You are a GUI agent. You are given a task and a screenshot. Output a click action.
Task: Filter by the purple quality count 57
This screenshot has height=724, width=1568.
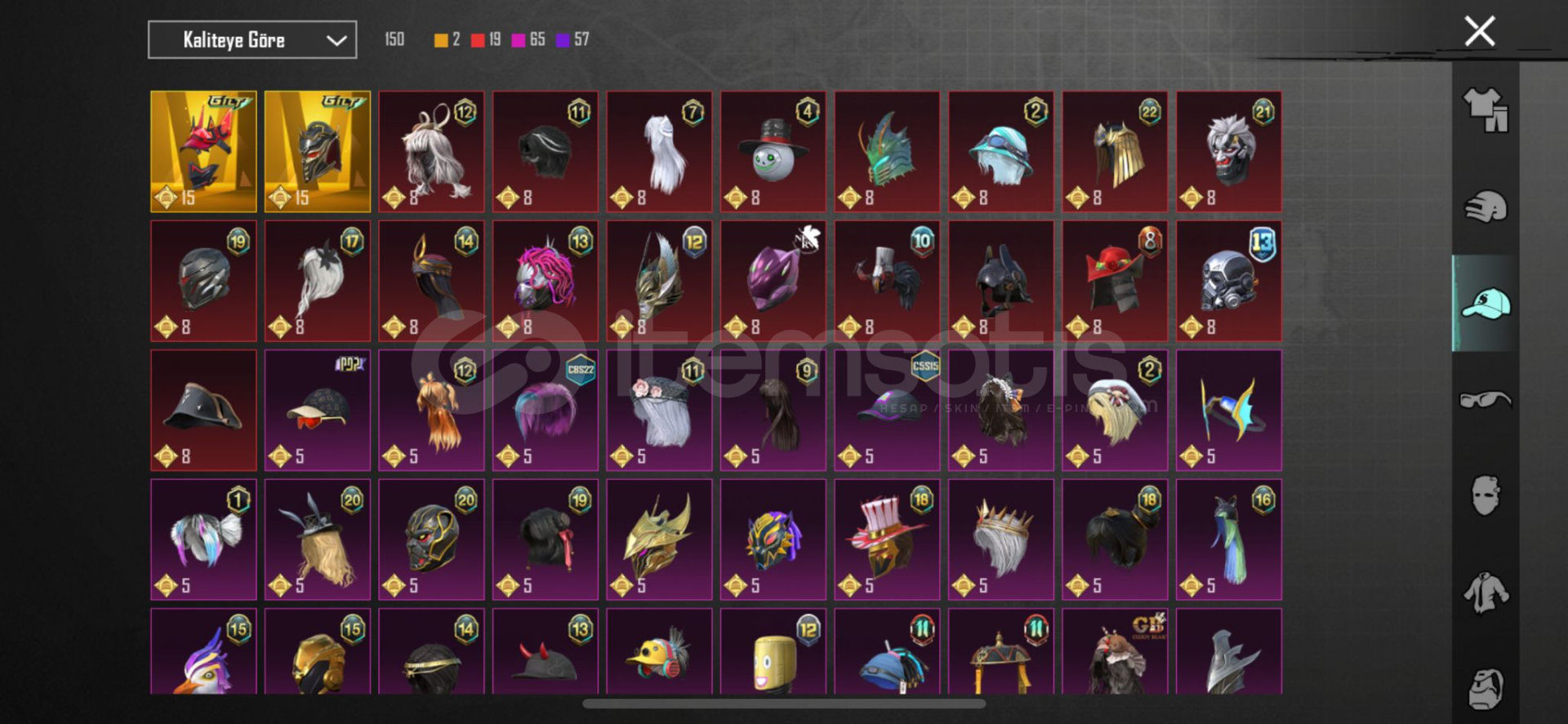coord(572,39)
